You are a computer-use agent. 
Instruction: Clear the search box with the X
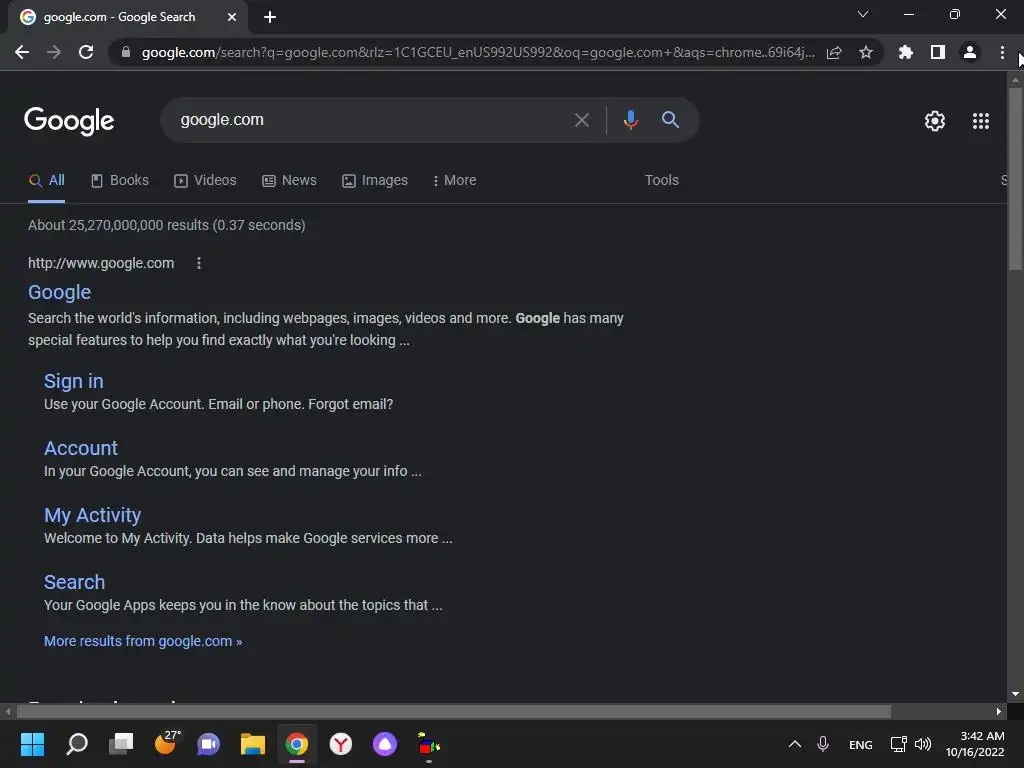[582, 120]
